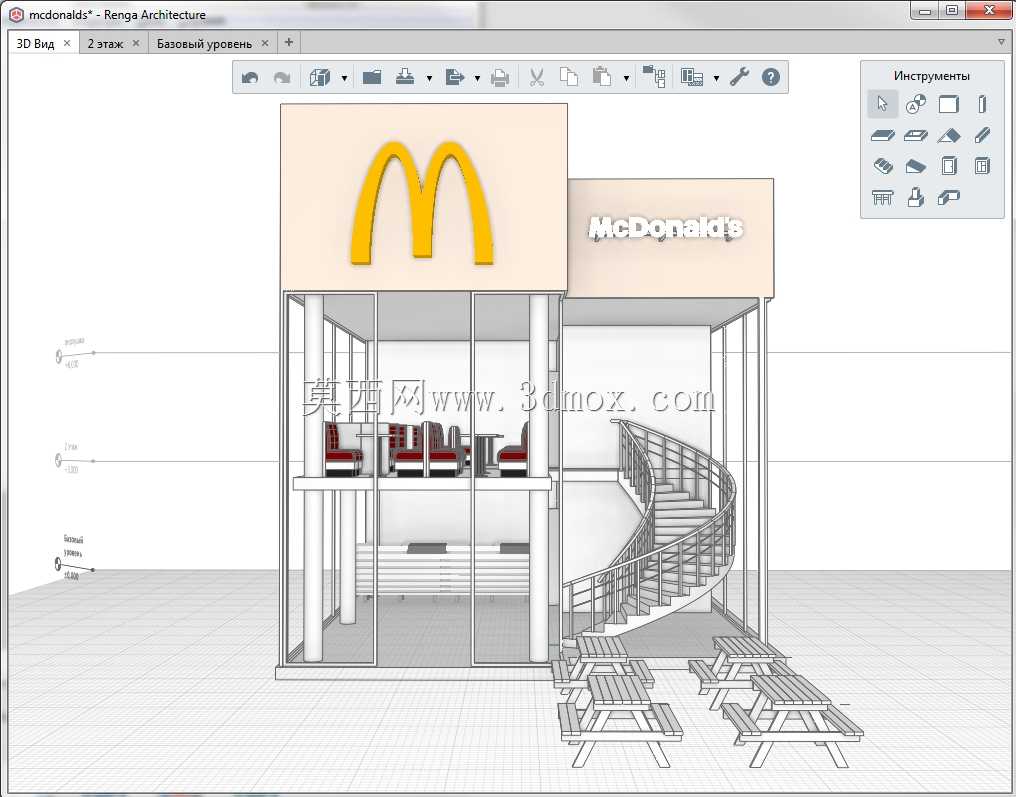Image resolution: width=1016 pixels, height=797 pixels.
Task: Expand the Paste options dropdown arrow
Action: [x=626, y=78]
